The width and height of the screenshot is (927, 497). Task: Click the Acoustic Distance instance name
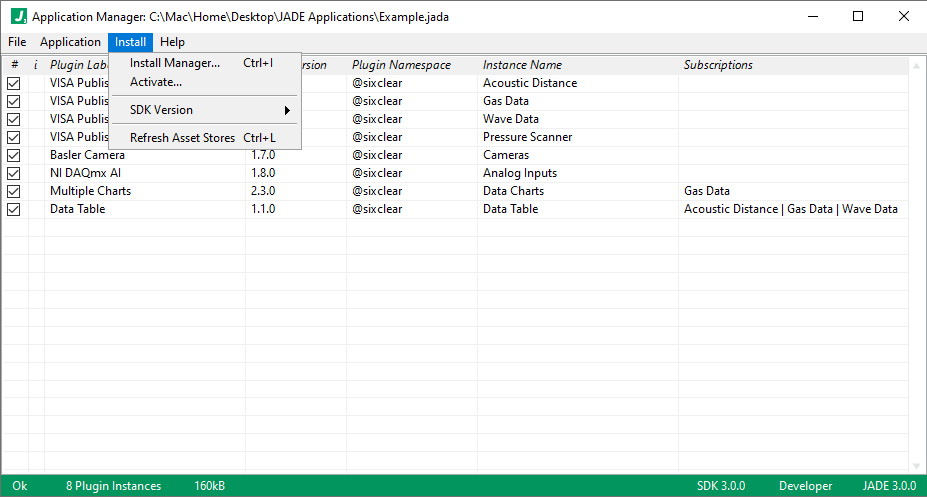click(530, 83)
